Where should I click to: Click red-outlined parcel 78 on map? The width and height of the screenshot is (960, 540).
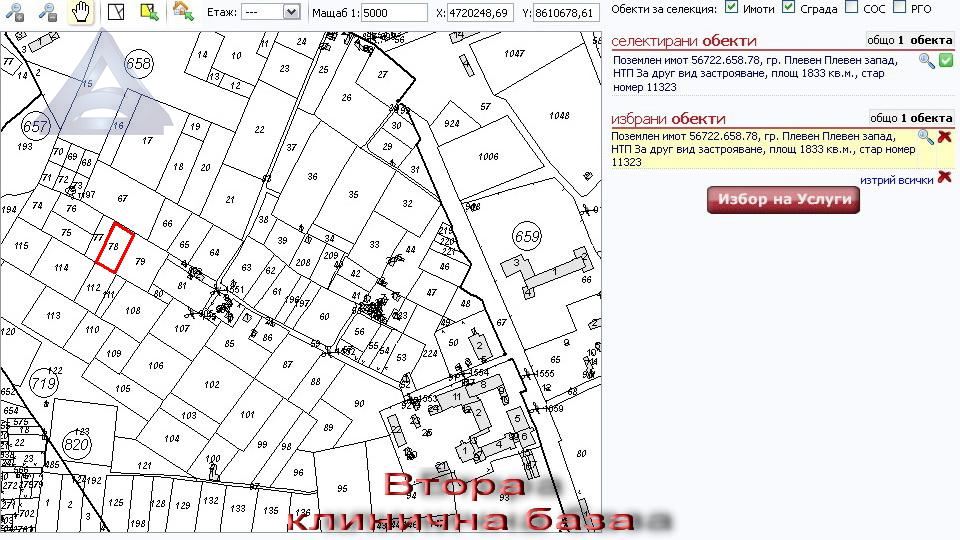pyautogui.click(x=113, y=247)
